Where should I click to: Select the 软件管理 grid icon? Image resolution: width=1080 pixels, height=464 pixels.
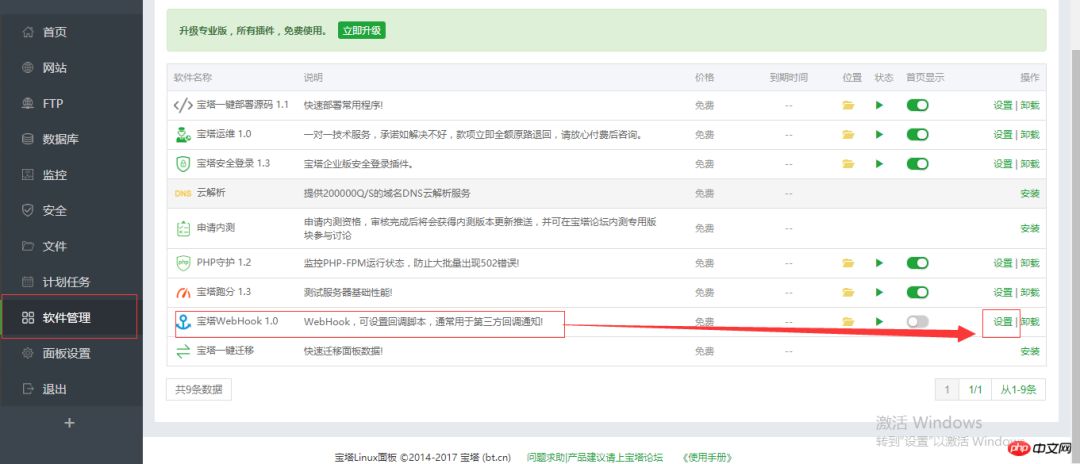(28, 317)
